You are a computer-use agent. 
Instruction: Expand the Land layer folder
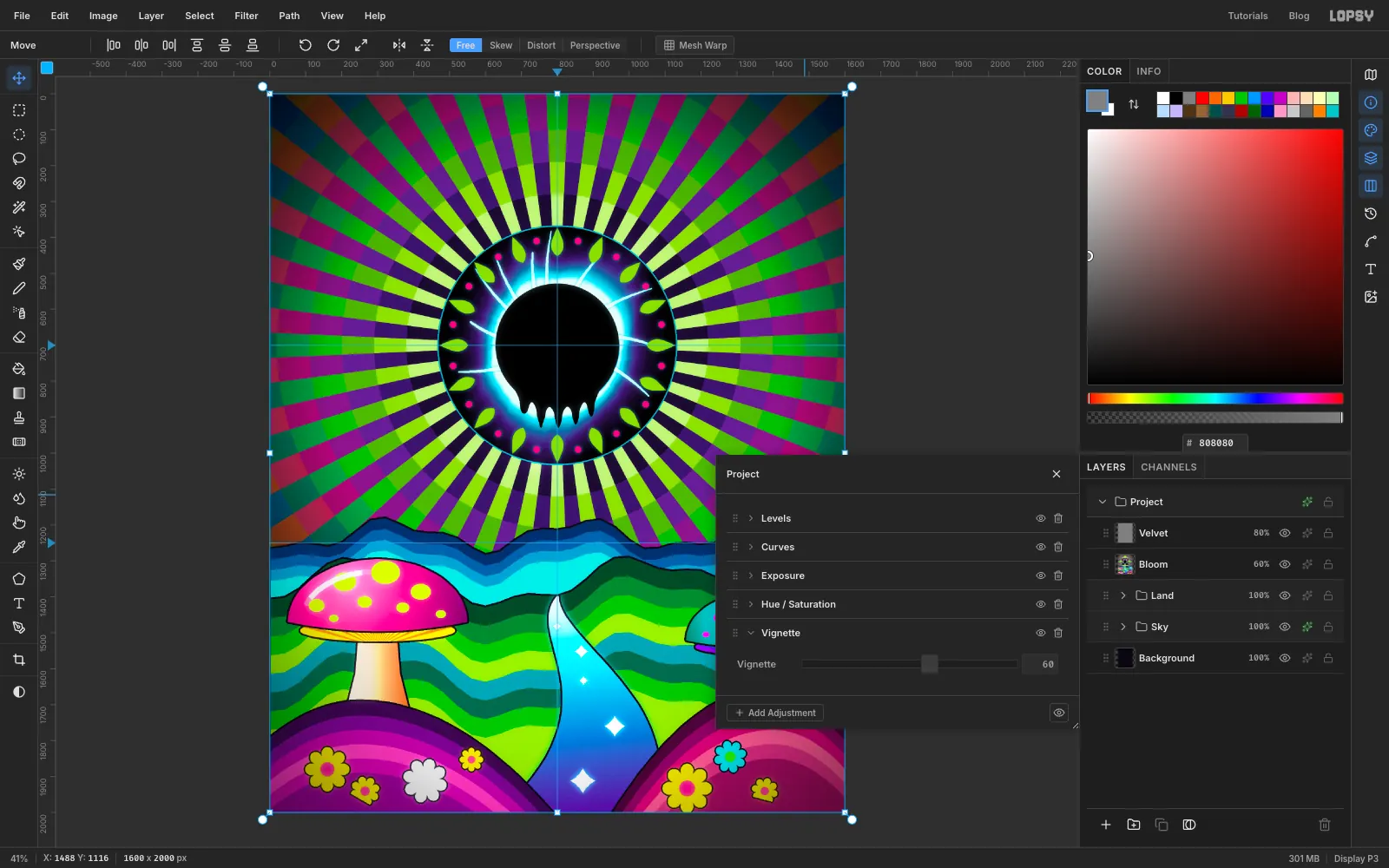pos(1123,595)
